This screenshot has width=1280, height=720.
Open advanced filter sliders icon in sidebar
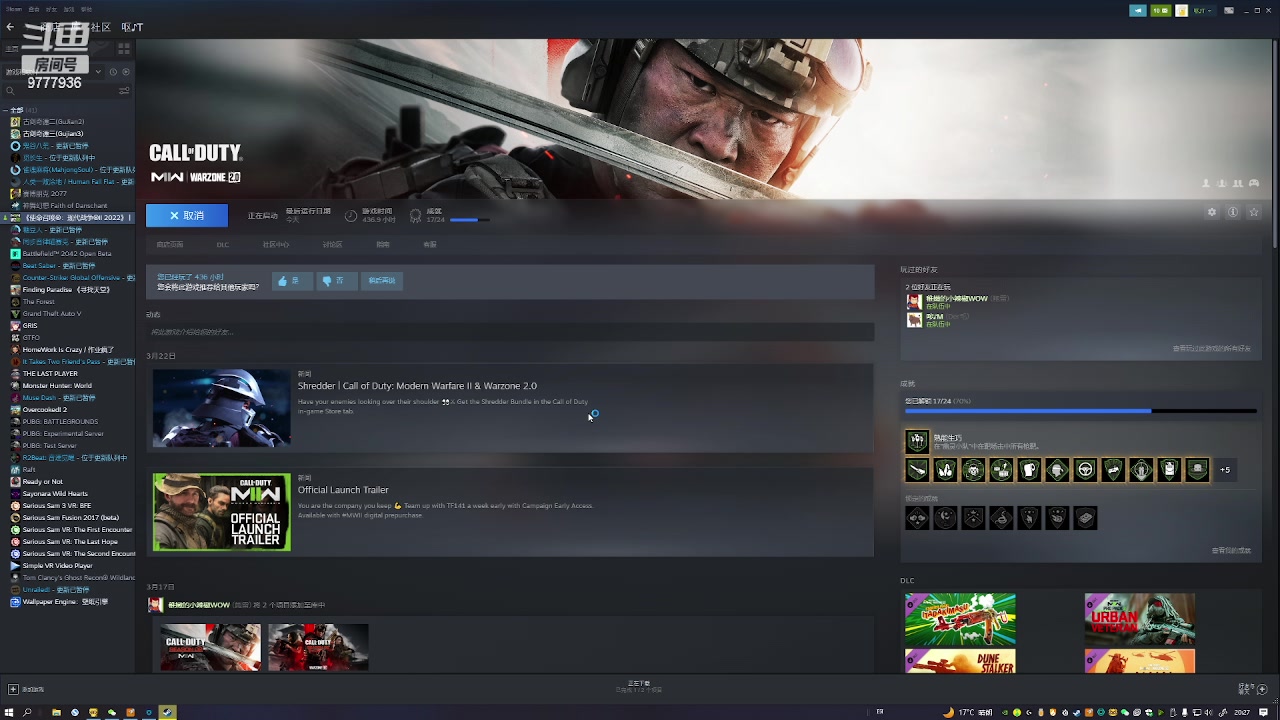[124, 90]
